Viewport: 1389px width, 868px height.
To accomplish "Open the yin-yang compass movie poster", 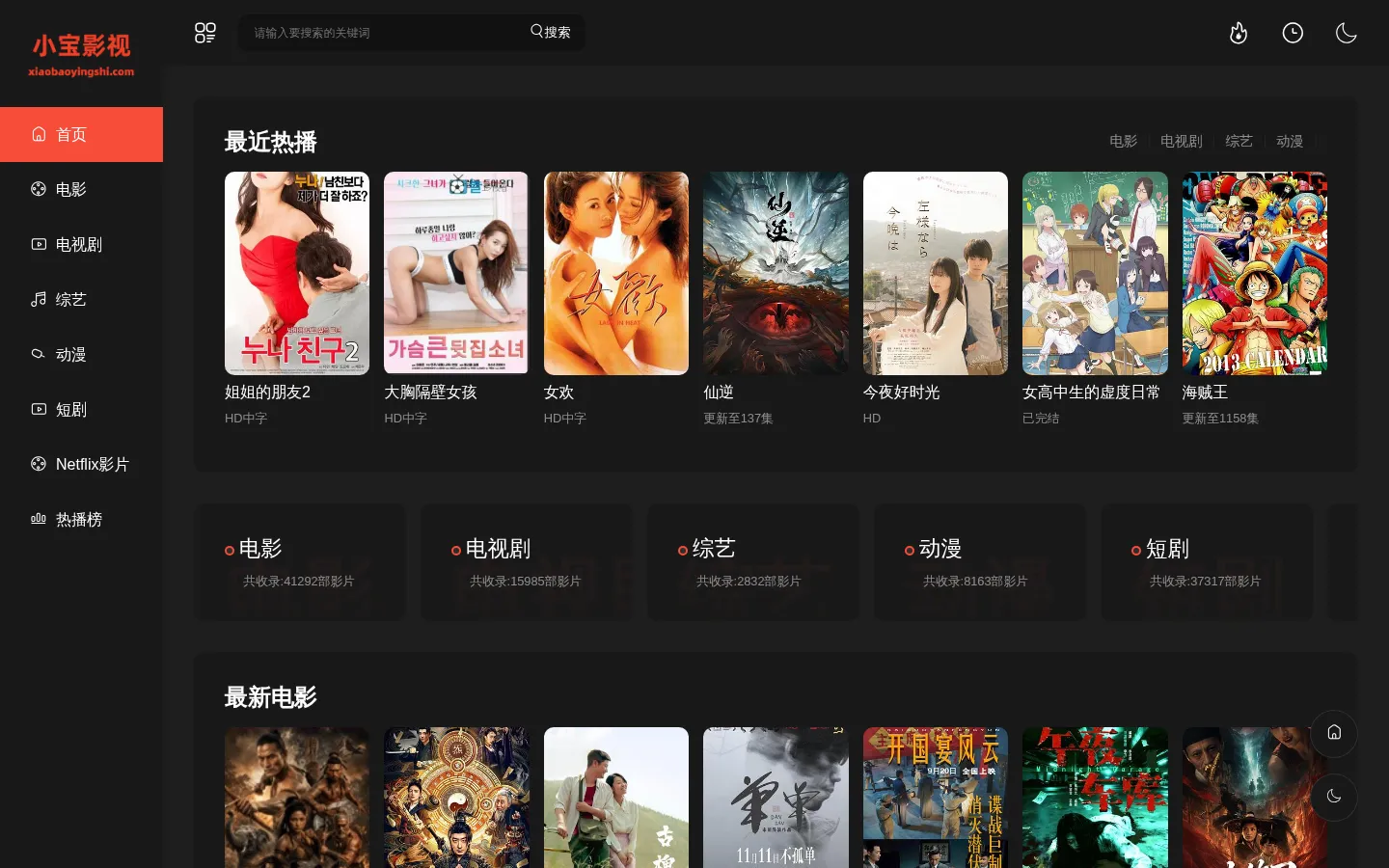I will click(456, 798).
